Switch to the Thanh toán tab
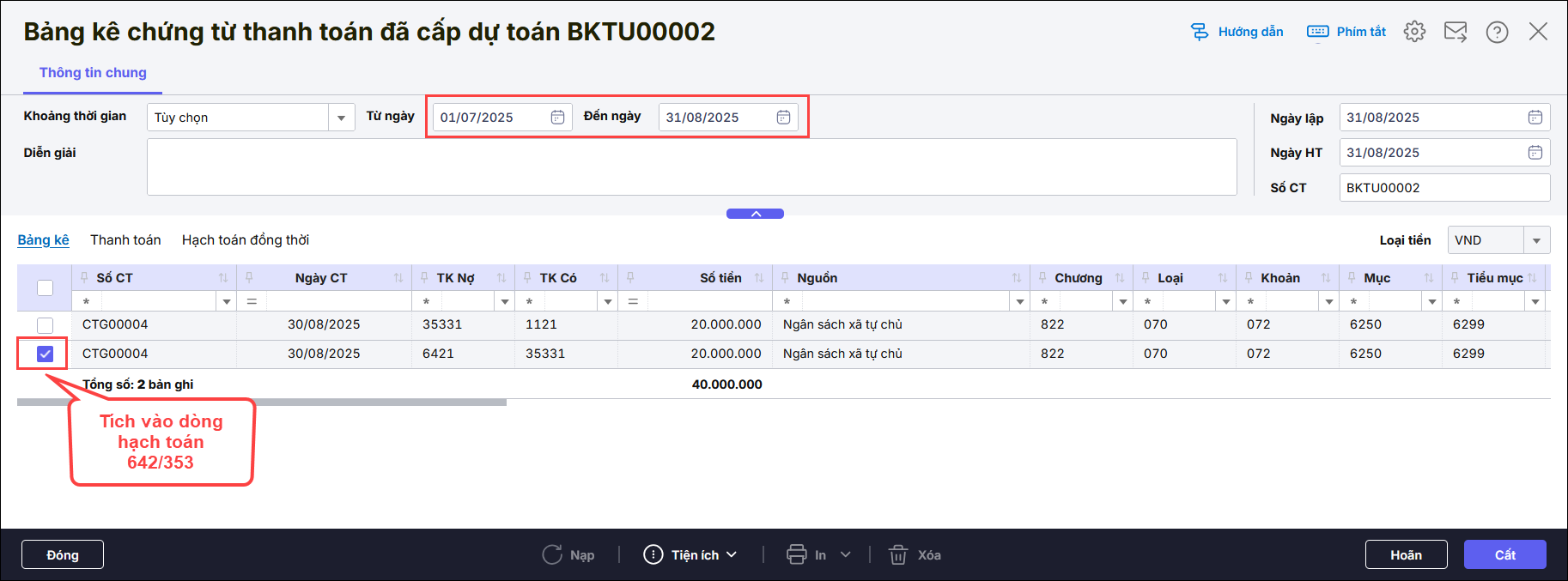 tap(125, 240)
